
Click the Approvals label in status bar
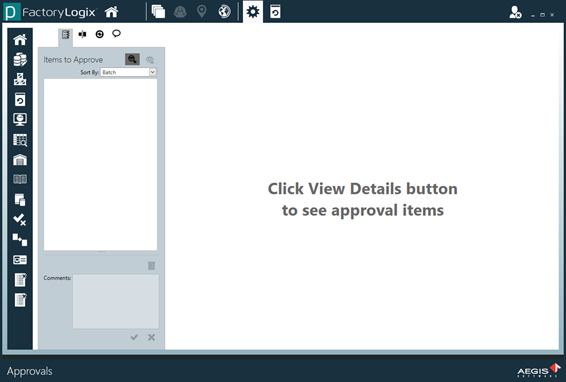pos(30,371)
